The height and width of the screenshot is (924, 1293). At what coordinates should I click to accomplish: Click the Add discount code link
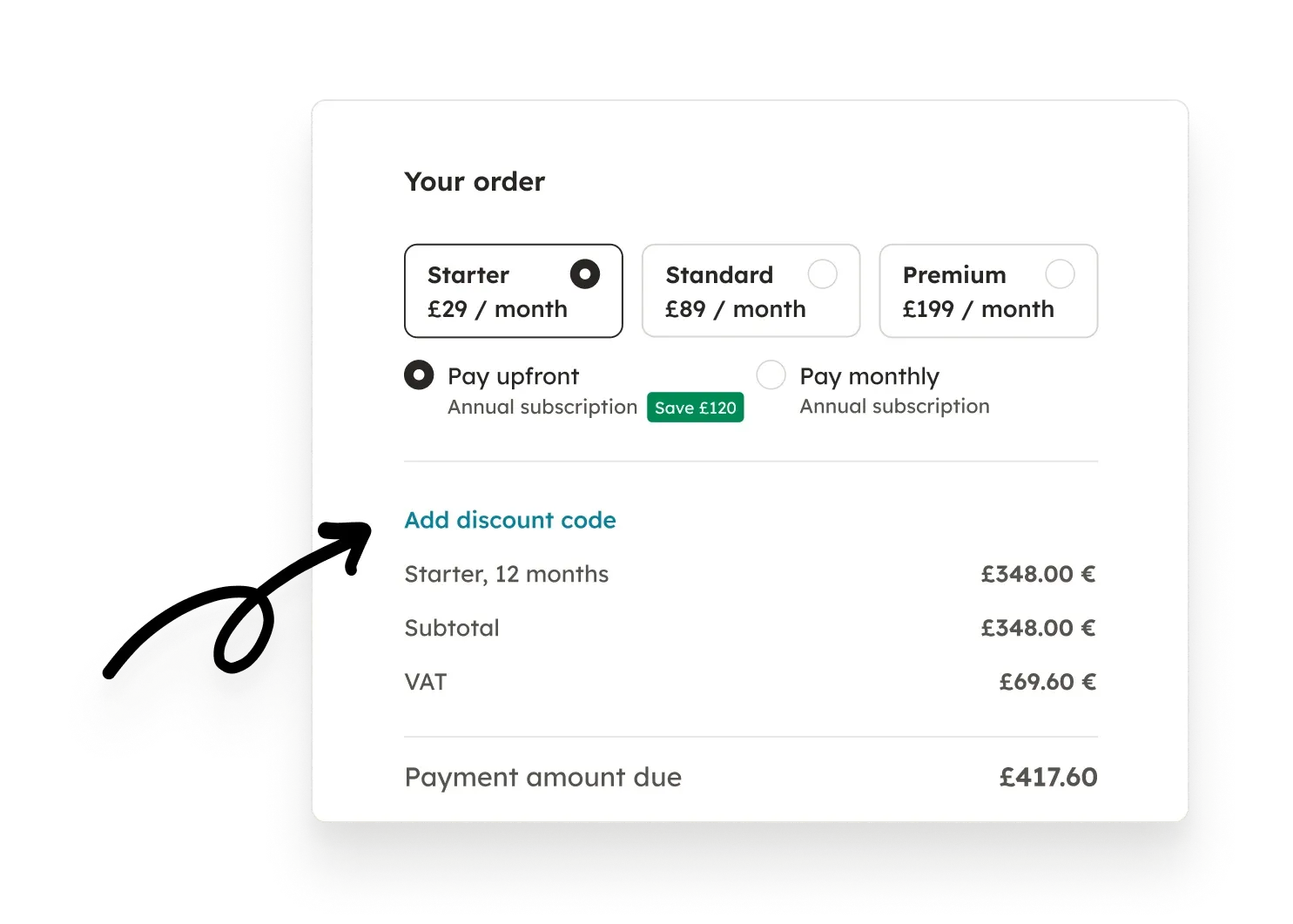pyautogui.click(x=510, y=520)
